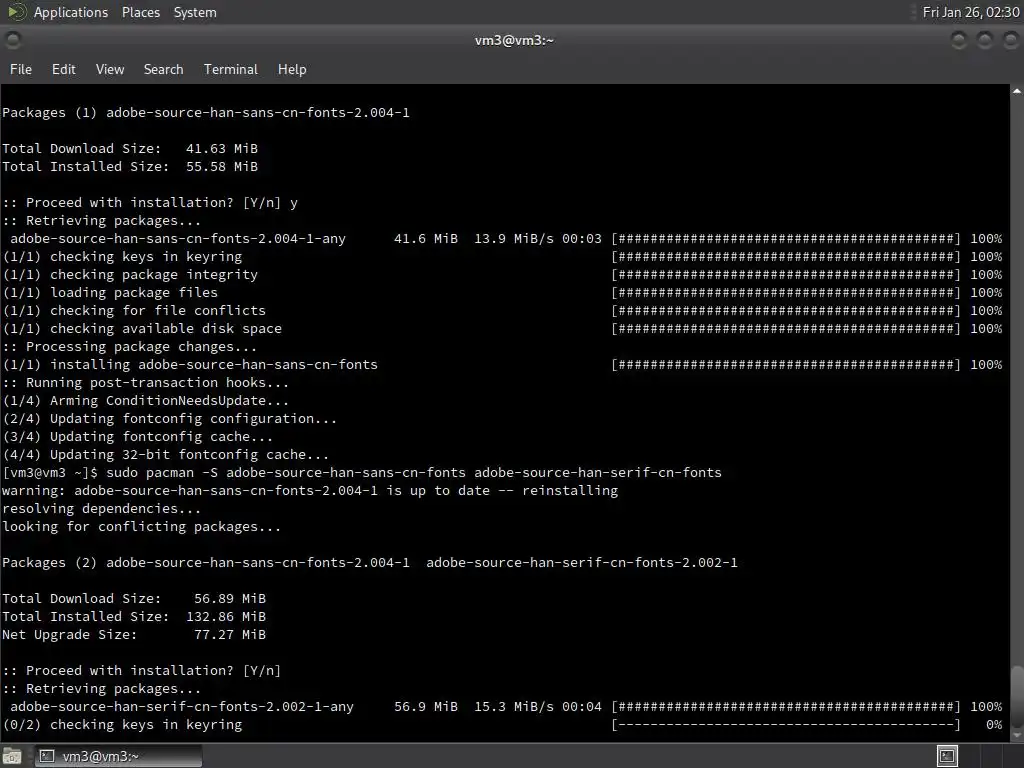Click the 'Packages (1)' line

pyautogui.click(x=206, y=113)
